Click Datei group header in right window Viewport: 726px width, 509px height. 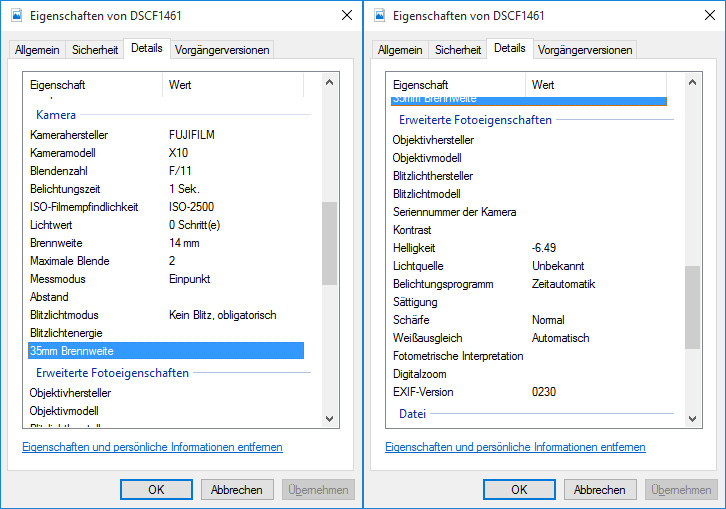click(x=412, y=414)
